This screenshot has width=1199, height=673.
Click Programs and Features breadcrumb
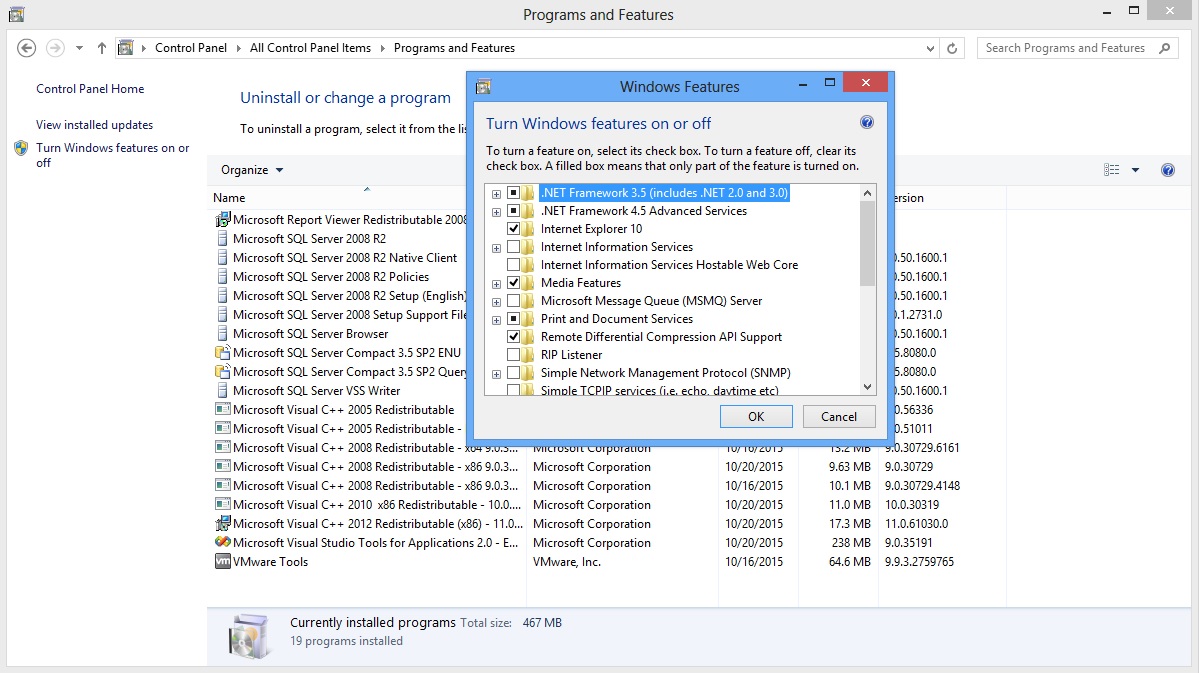tap(454, 47)
